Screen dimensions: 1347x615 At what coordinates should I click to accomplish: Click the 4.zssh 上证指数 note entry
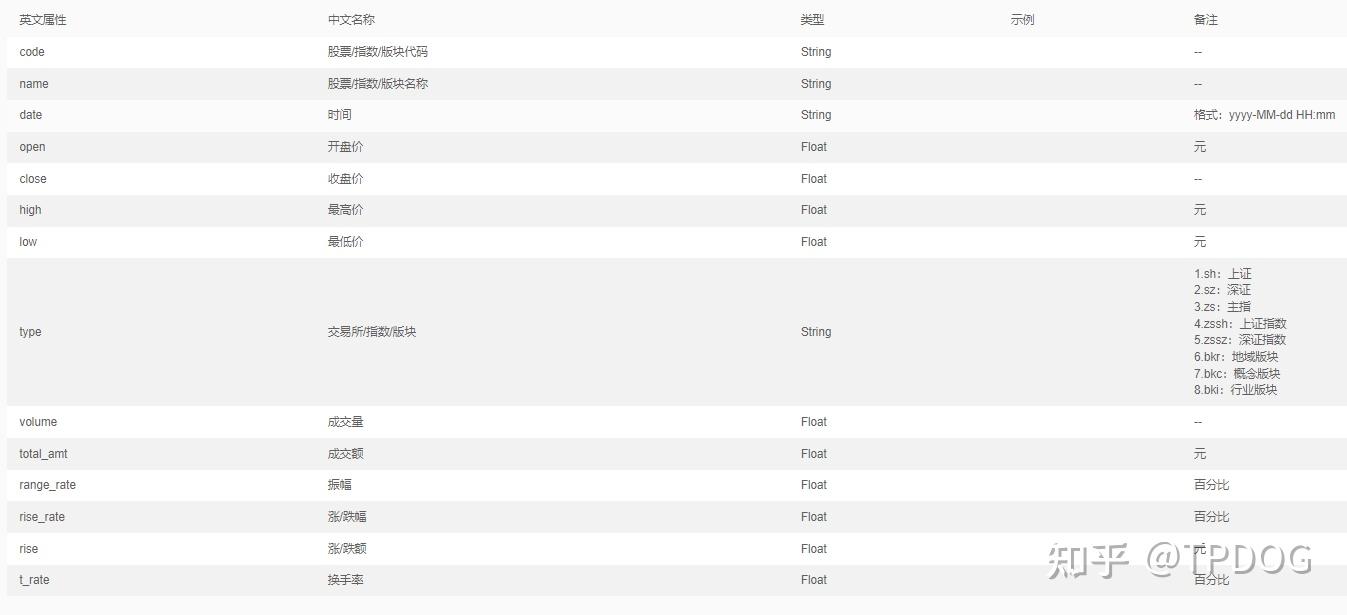1240,324
